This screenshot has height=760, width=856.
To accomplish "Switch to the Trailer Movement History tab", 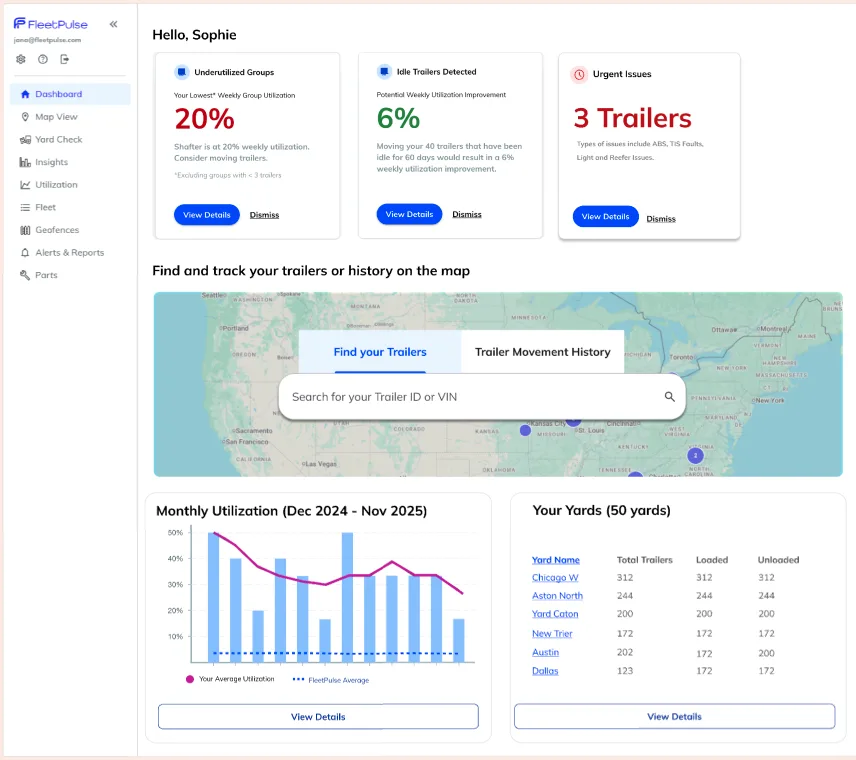I will [x=542, y=352].
